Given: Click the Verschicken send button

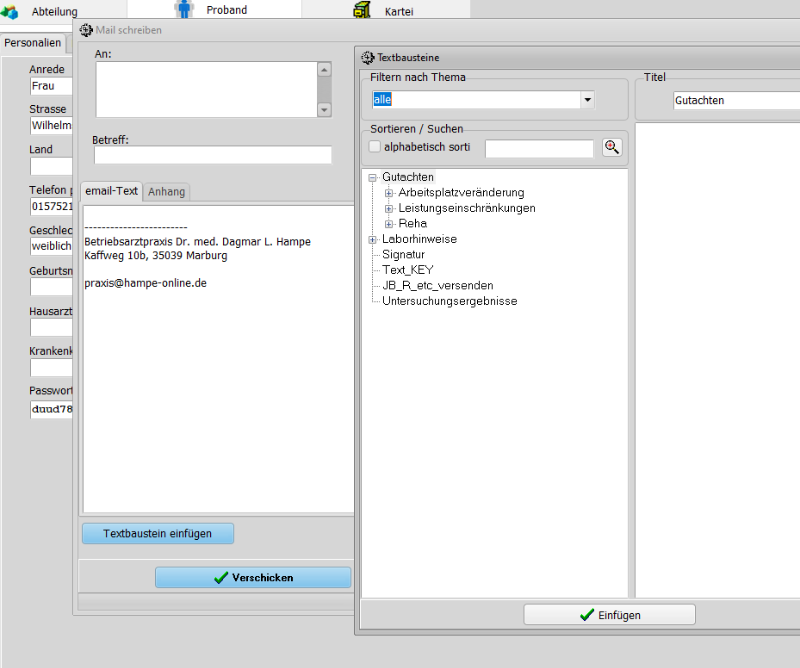Looking at the screenshot, I should point(253,578).
